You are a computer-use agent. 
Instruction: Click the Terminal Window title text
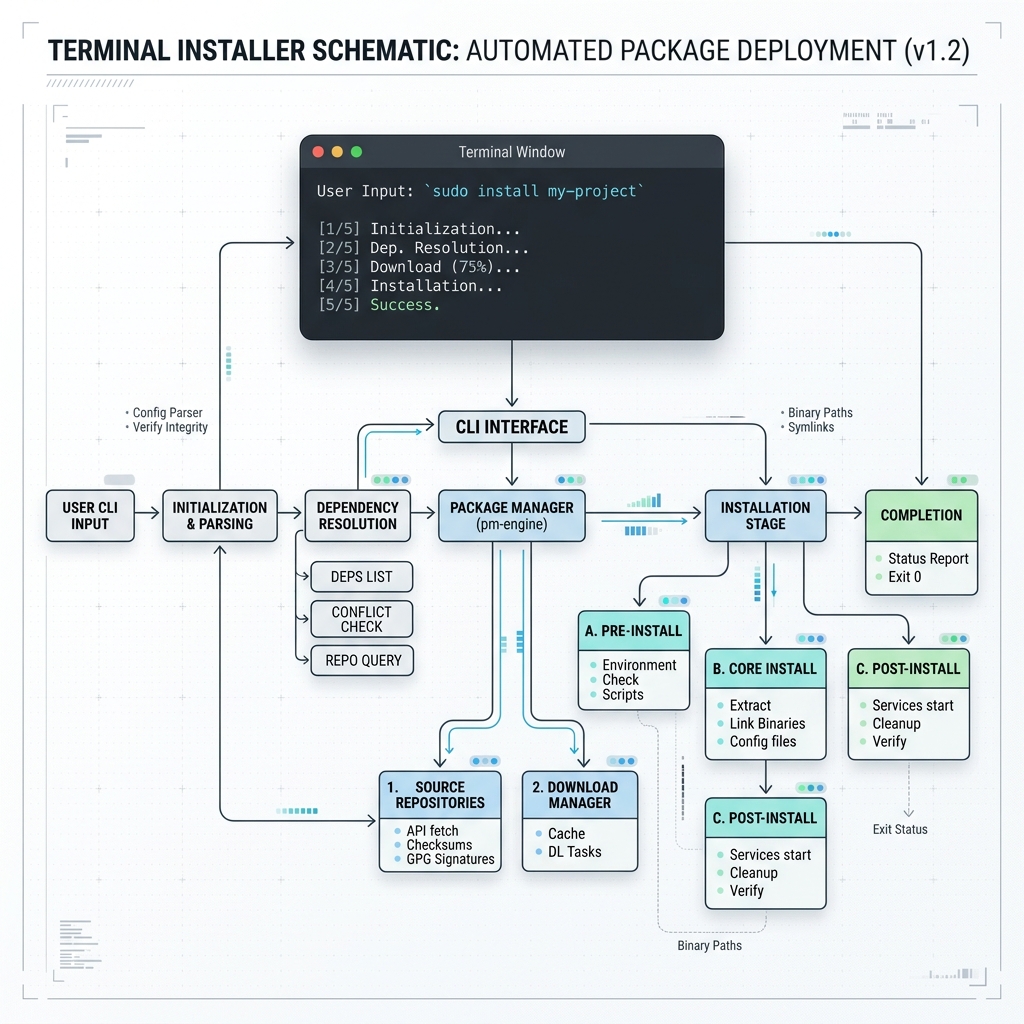(511, 152)
